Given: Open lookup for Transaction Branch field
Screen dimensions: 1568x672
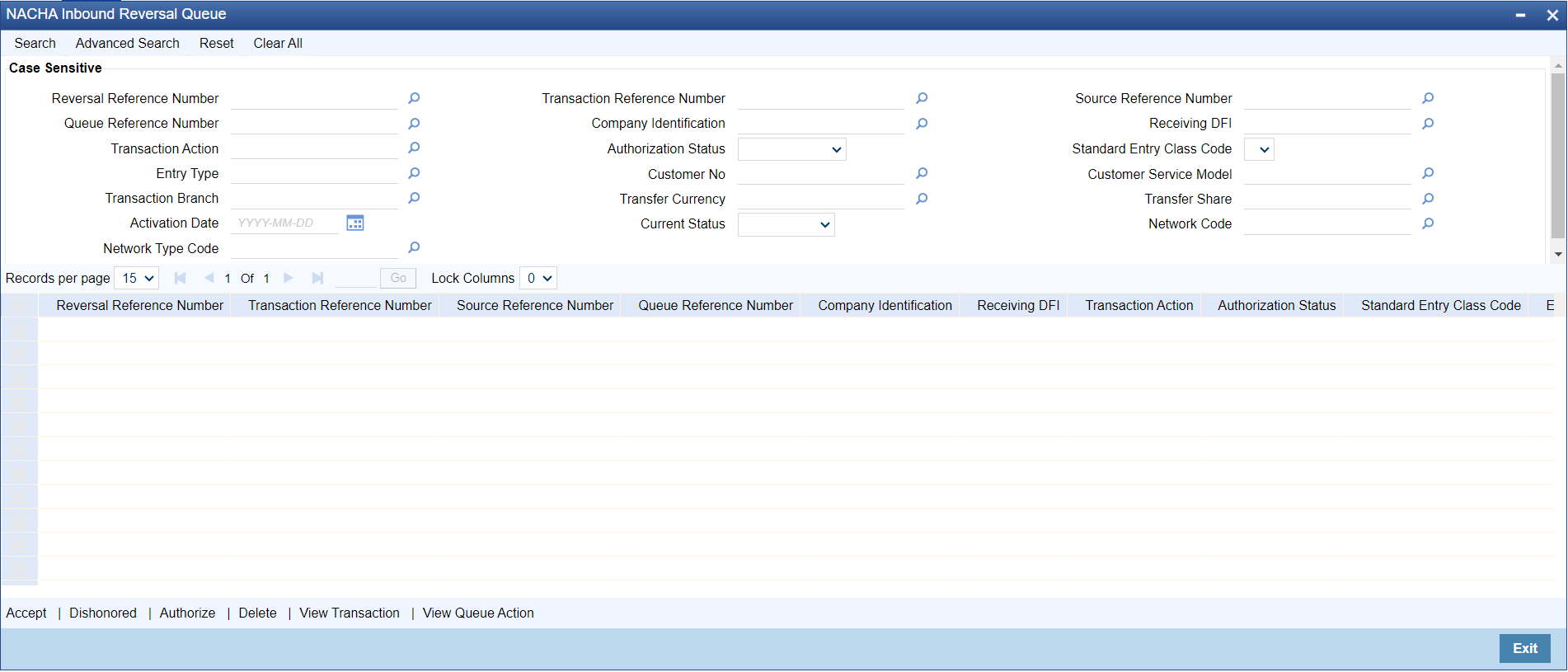Looking at the screenshot, I should tap(414, 198).
